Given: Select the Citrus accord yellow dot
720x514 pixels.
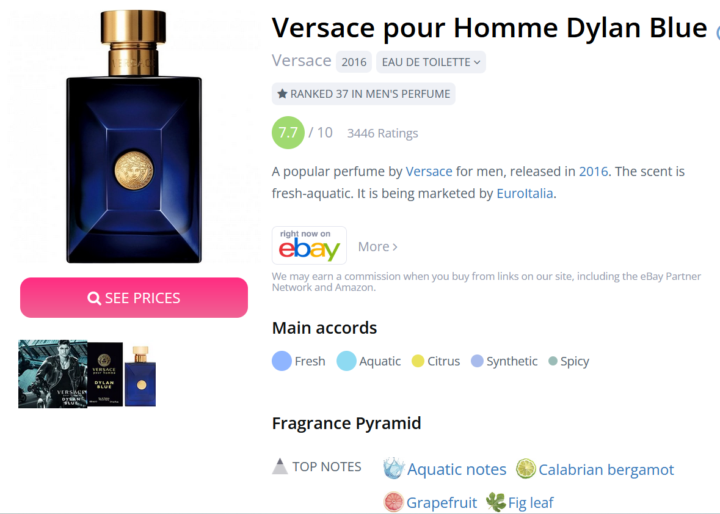Looking at the screenshot, I should tap(418, 361).
